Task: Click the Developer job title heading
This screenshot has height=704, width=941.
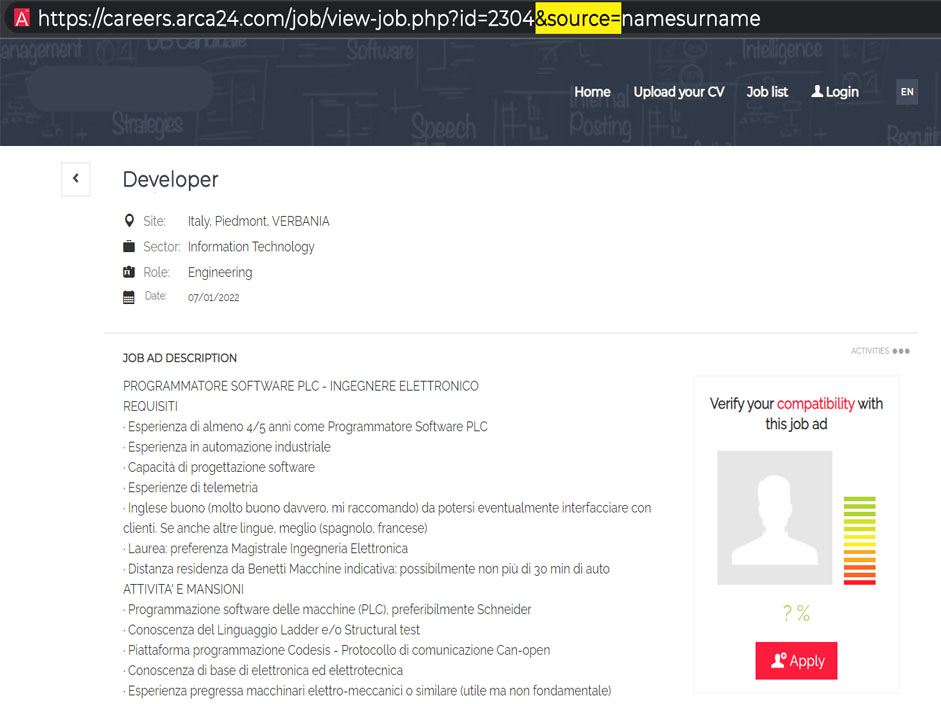Action: point(170,180)
